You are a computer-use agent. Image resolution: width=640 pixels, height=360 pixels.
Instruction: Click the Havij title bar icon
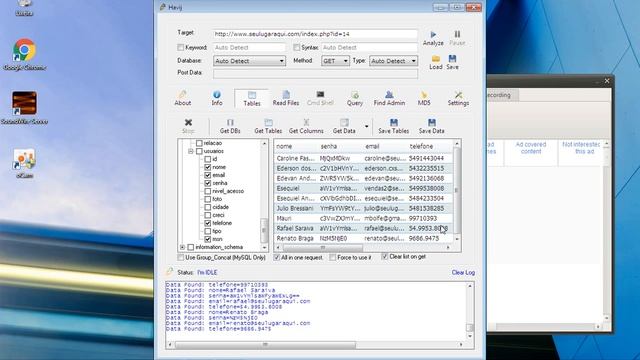pos(163,7)
